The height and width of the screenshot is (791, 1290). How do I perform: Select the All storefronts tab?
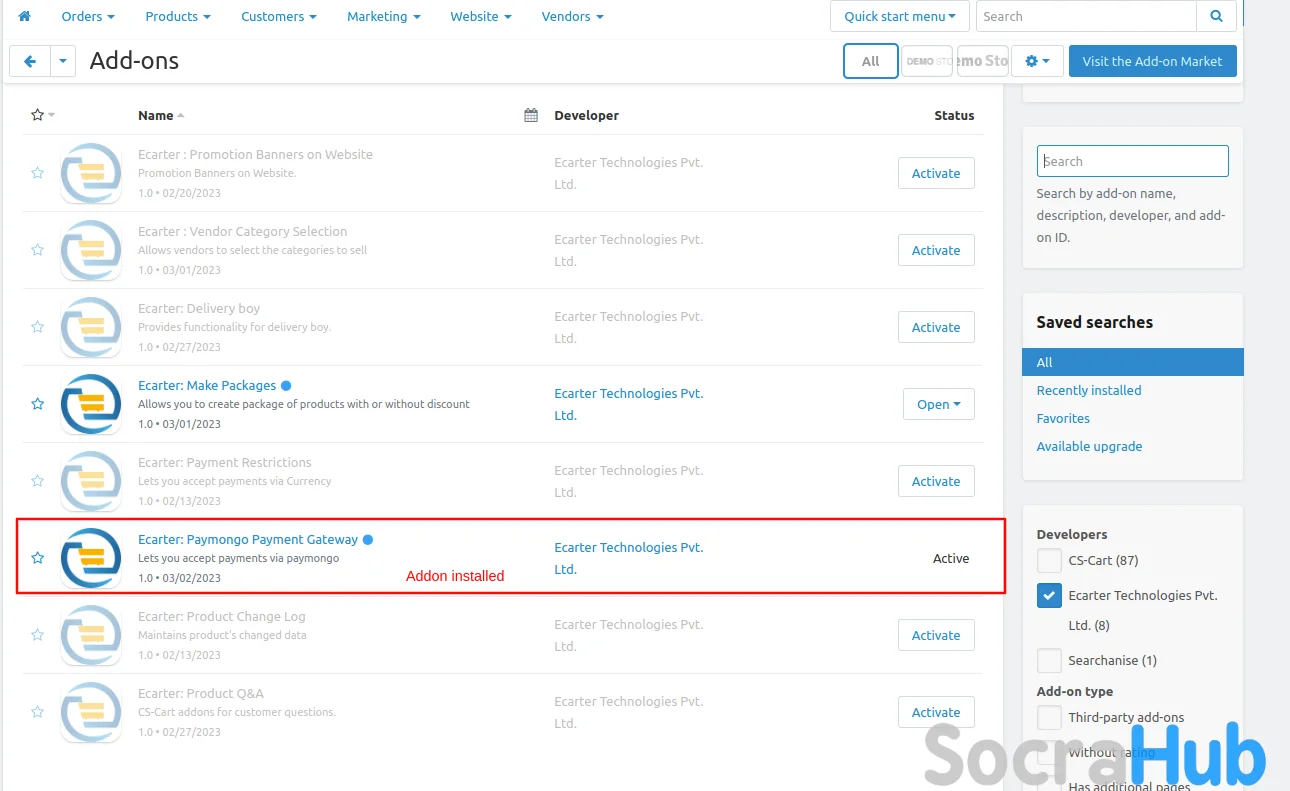pos(871,61)
